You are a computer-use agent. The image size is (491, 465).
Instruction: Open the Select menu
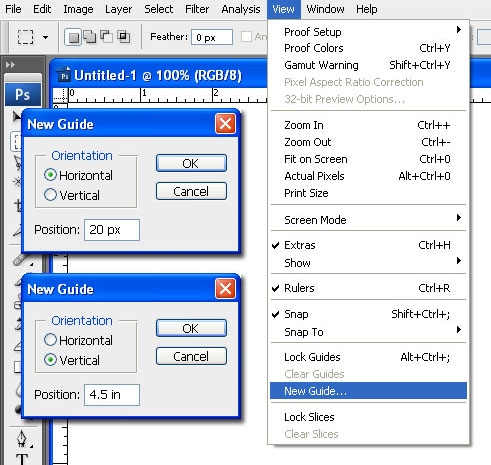click(x=158, y=9)
